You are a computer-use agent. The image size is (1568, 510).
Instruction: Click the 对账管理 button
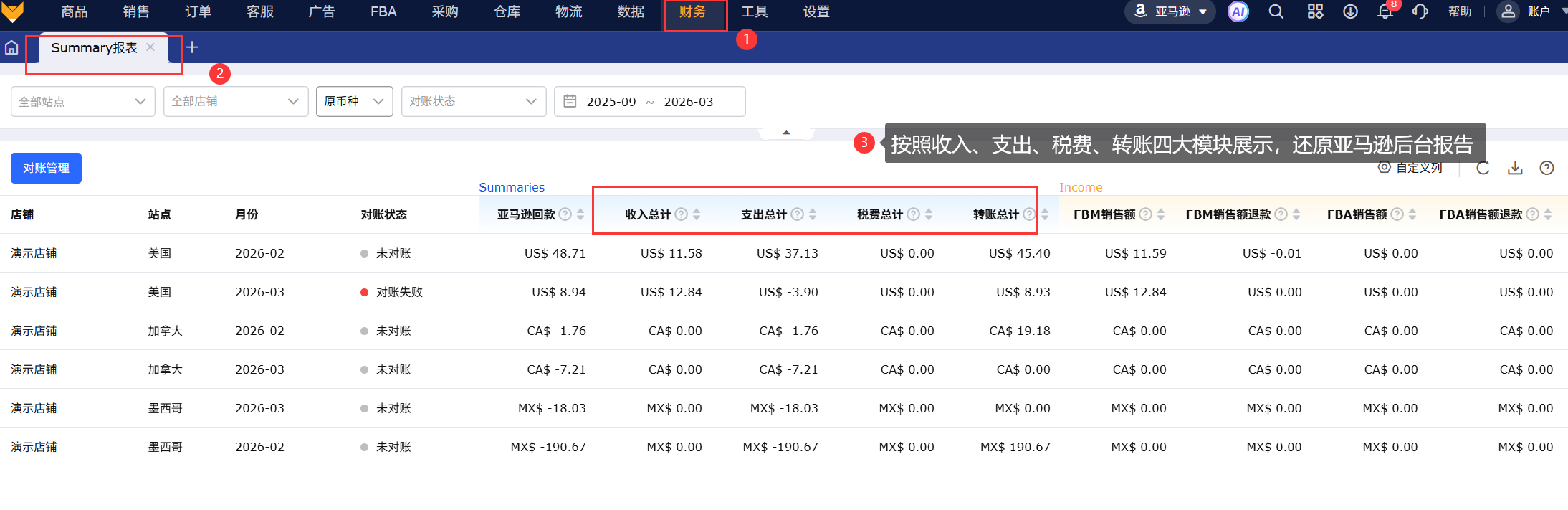[46, 168]
